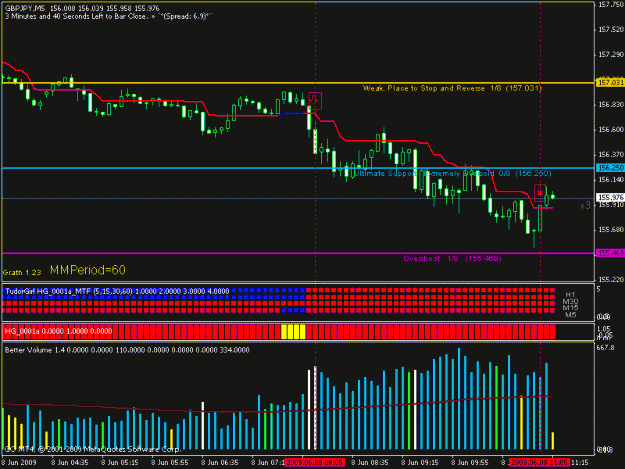
Task: Click the last yellow volume bar
Action: coord(553,441)
